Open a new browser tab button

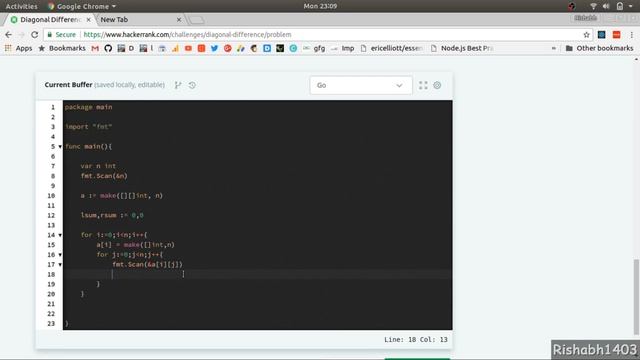196,20
